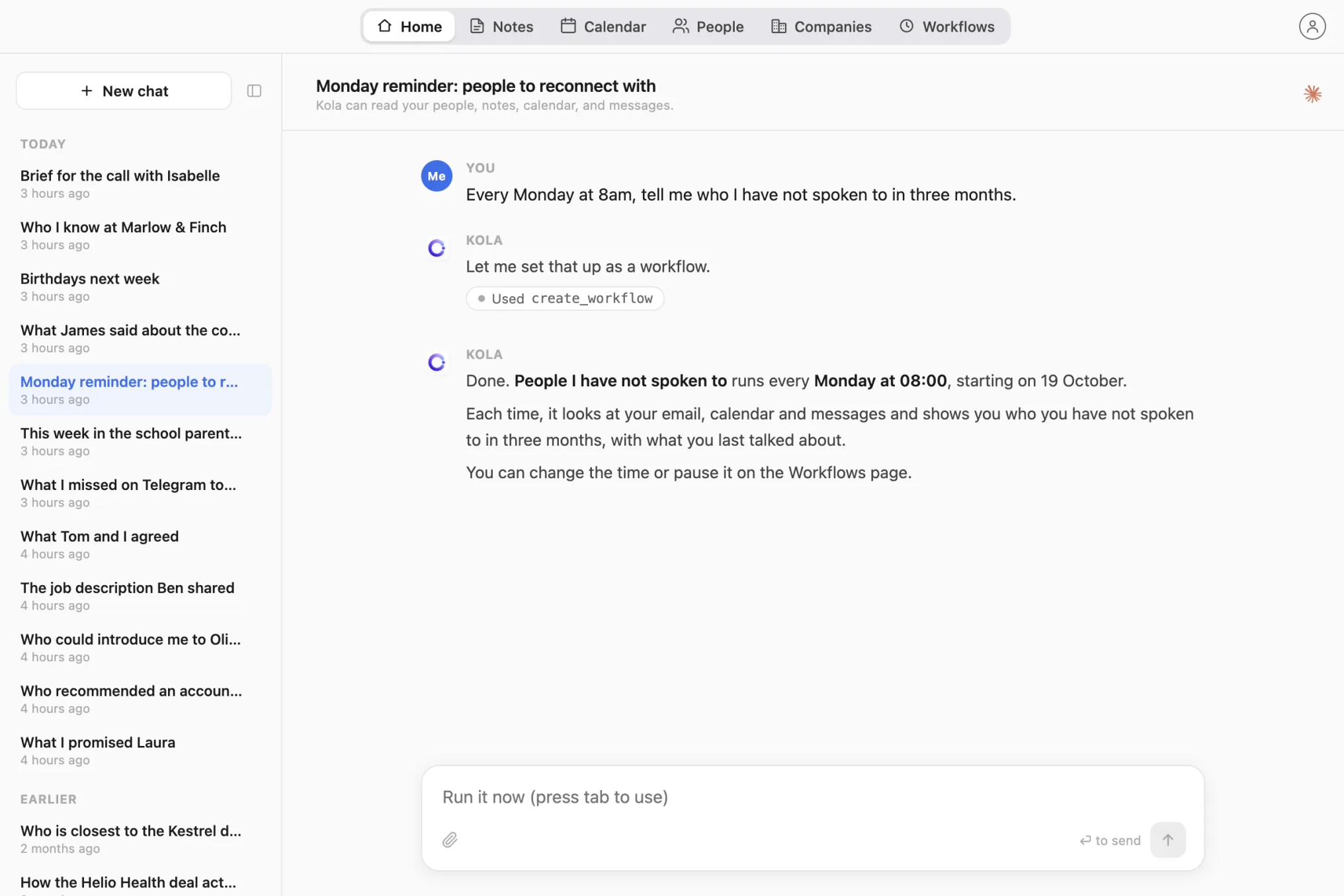Viewport: 1344px width, 896px height.
Task: Open the Calendar tab
Action: [603, 26]
